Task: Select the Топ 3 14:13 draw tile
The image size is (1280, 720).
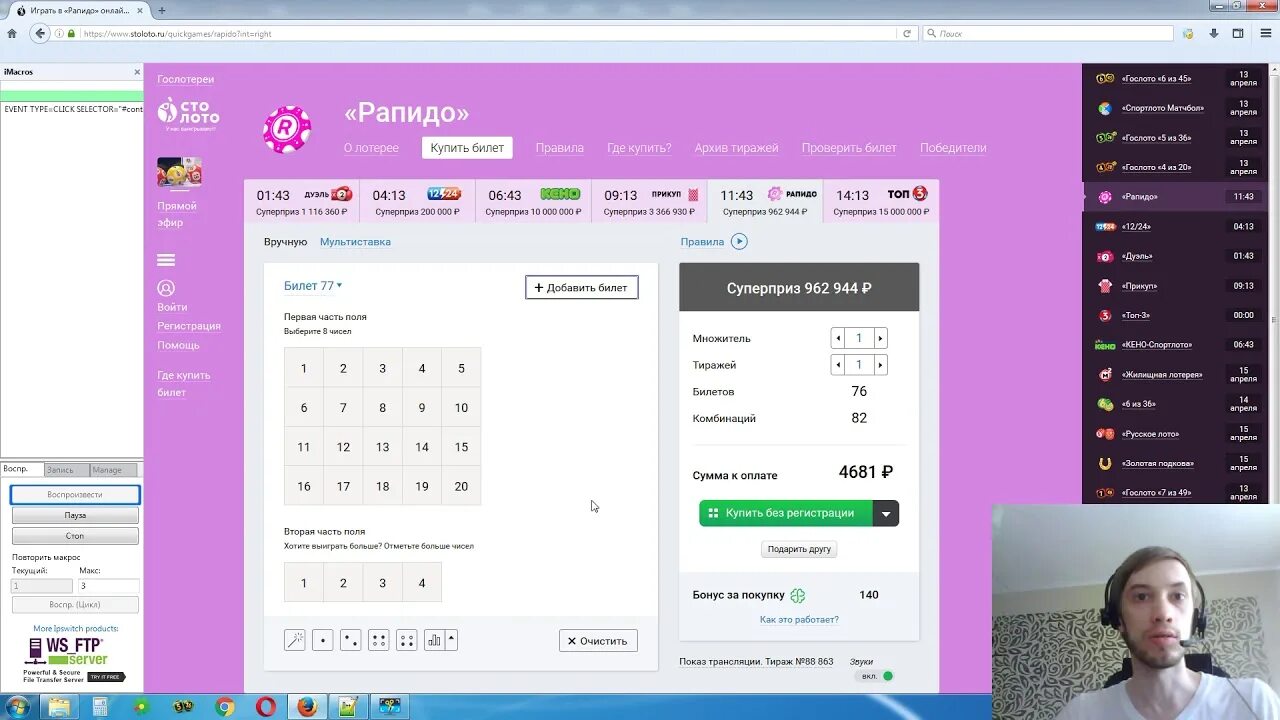Action: (x=880, y=201)
